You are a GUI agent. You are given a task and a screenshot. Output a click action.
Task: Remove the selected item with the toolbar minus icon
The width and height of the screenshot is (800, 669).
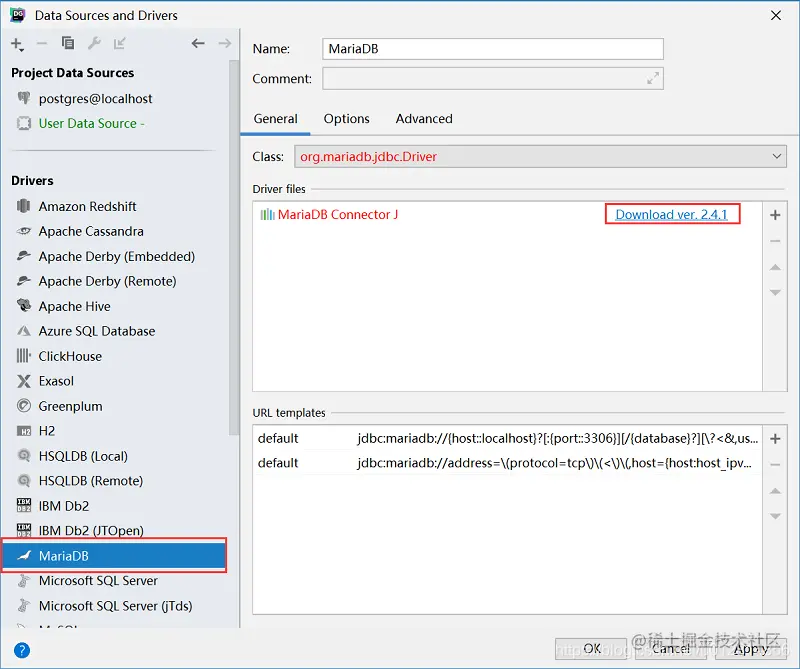coord(42,44)
